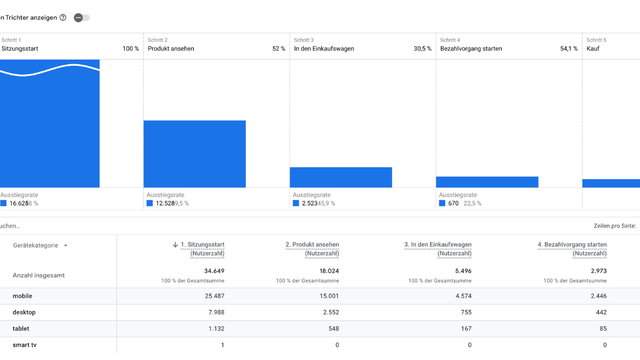Click the sort arrow icon beside Sitzungsstart
Image resolution: width=640 pixels, height=360 pixels.
pos(175,244)
